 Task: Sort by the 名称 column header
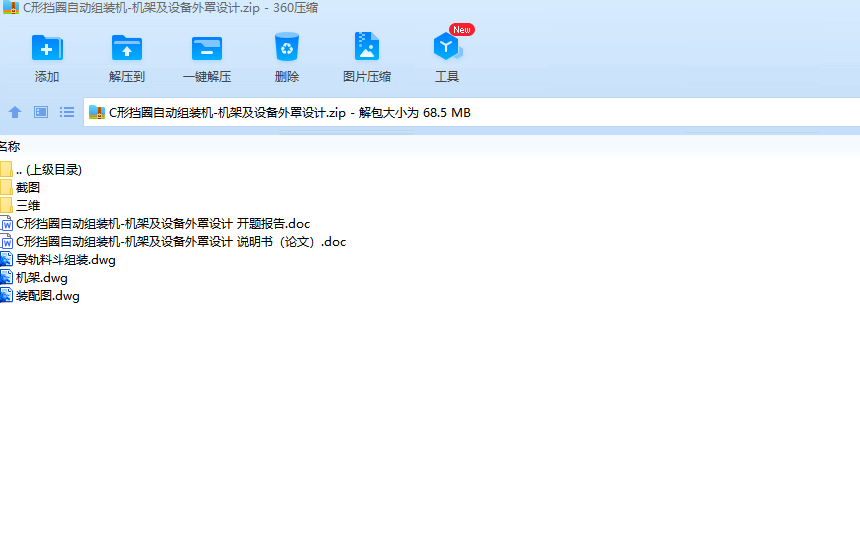coord(9,146)
